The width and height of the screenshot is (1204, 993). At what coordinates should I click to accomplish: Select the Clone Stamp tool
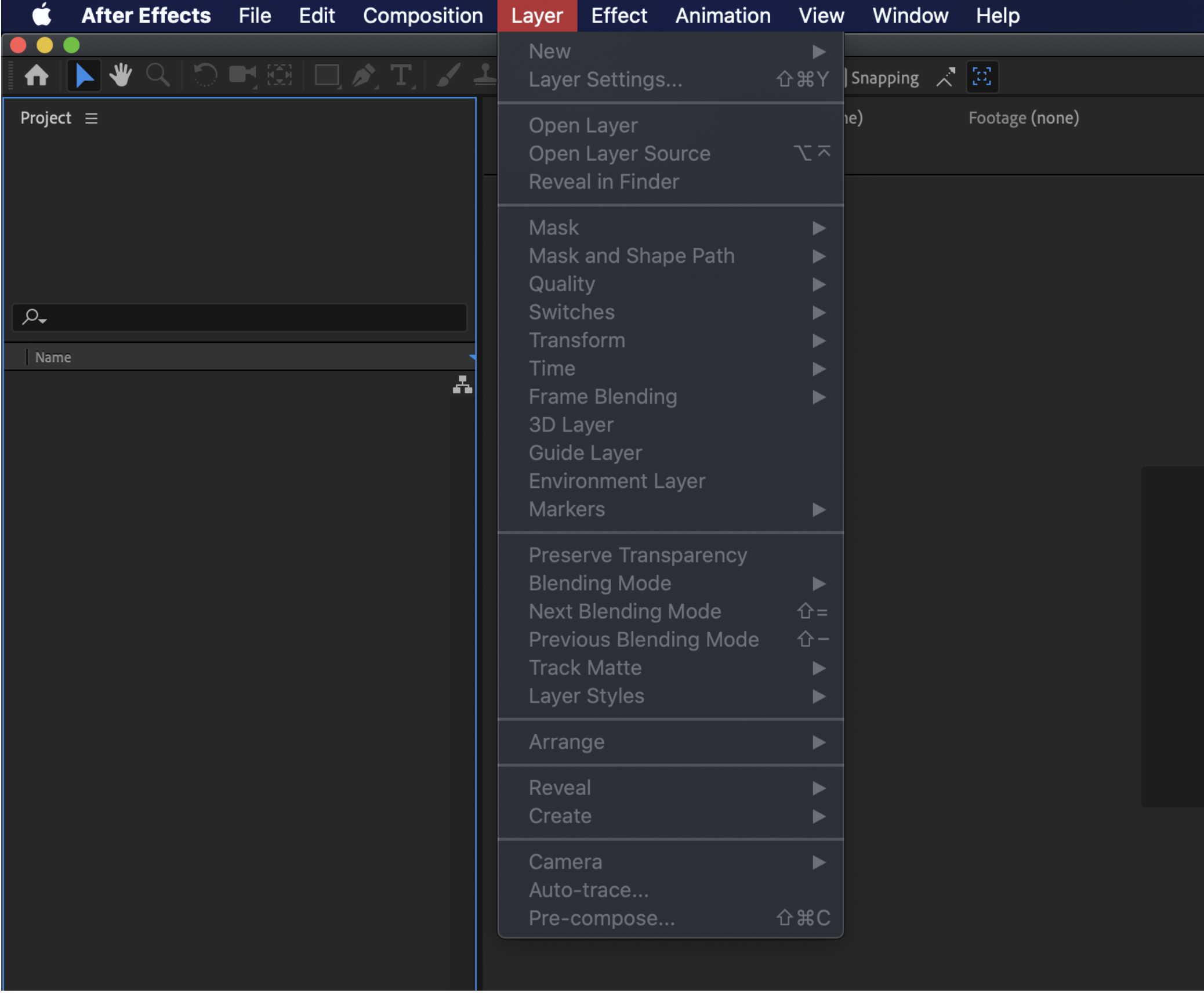(485, 75)
